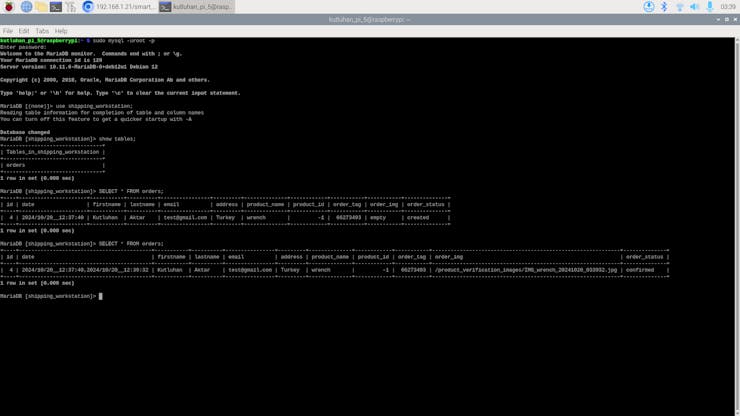Click the 'Tables_in_shipping_workstation' header
The width and height of the screenshot is (740, 416).
(52, 152)
